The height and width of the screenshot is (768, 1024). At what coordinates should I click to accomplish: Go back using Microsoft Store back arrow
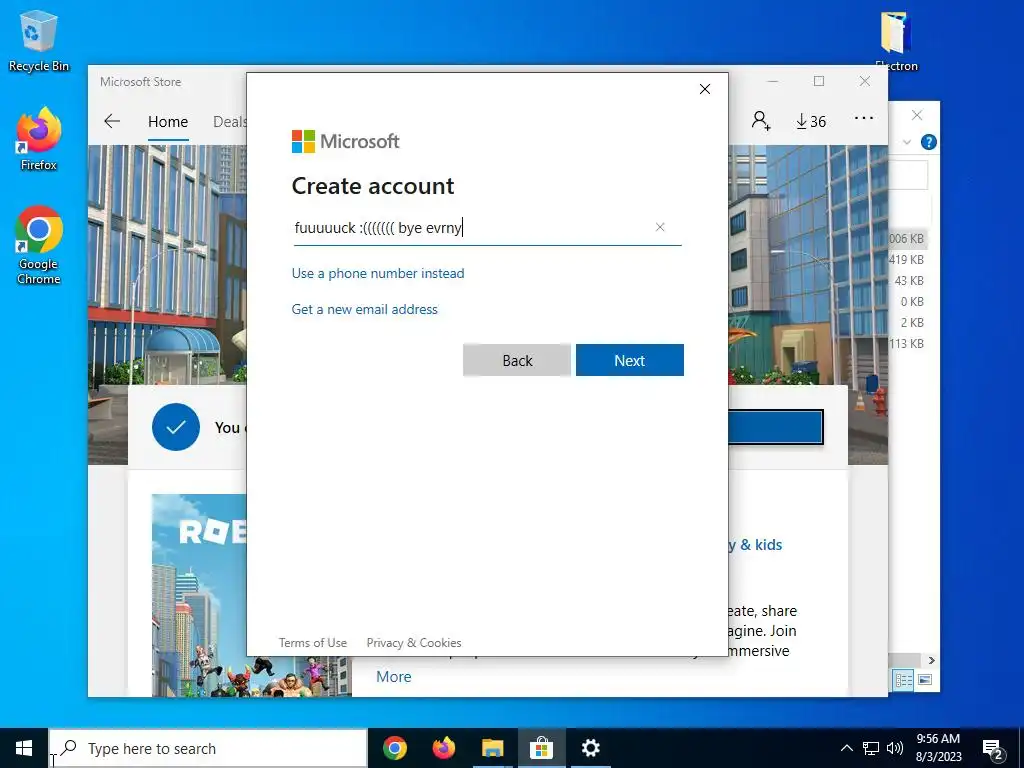[112, 121]
